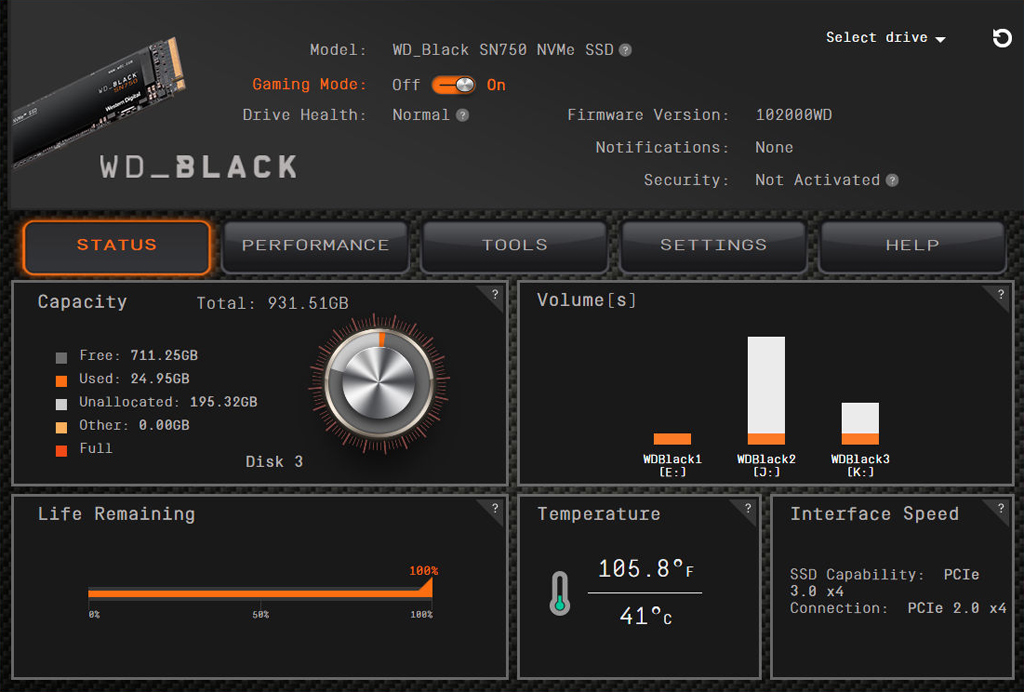Image resolution: width=1024 pixels, height=692 pixels.
Task: Switch to the Performance tab
Action: click(315, 246)
